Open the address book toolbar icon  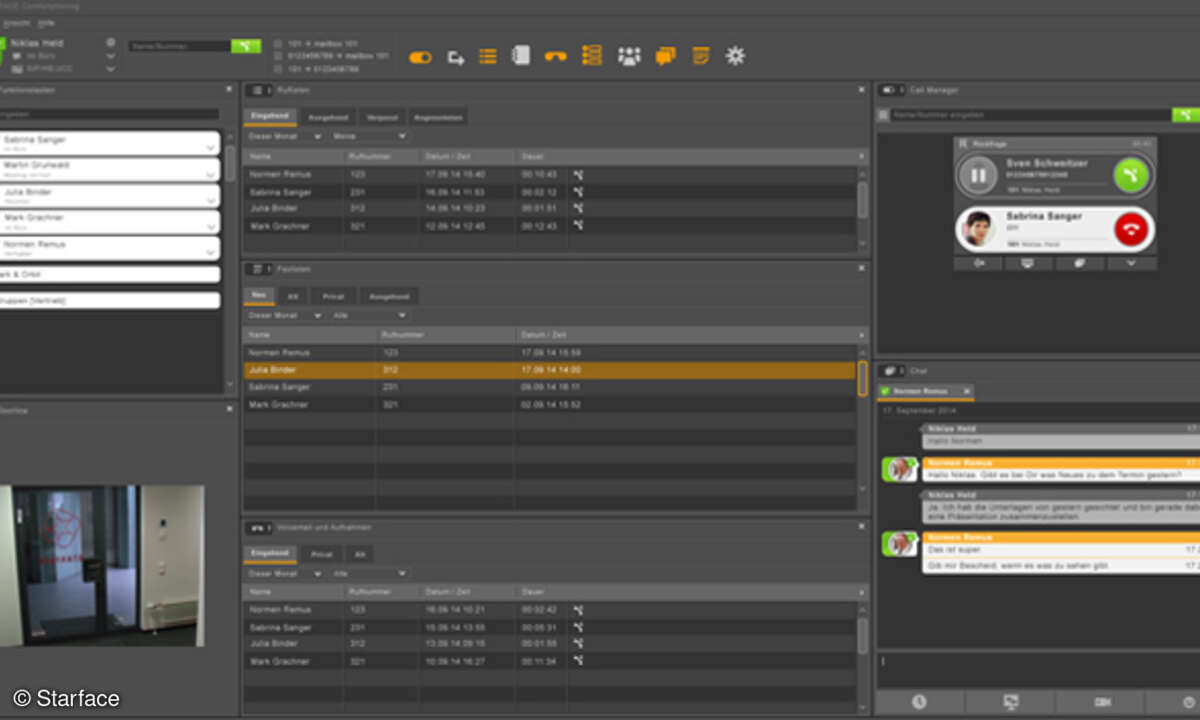point(520,56)
